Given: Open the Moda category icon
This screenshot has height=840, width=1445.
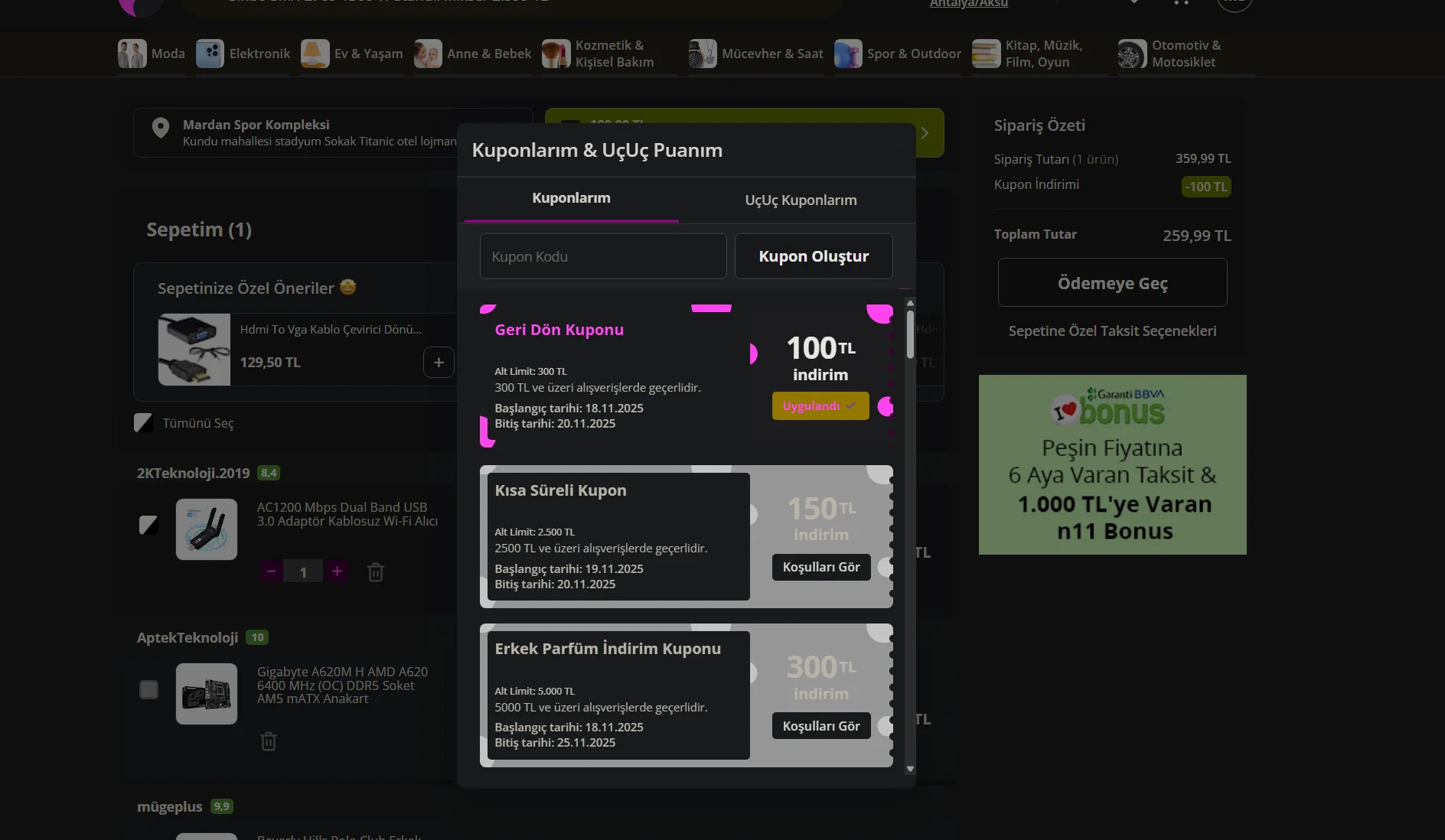Looking at the screenshot, I should (132, 54).
